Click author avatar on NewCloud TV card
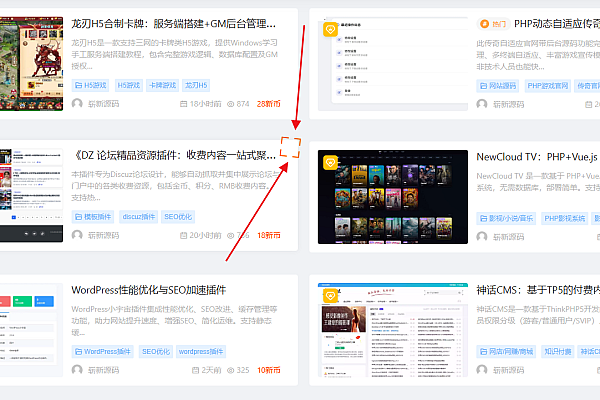600x400 pixels. tap(482, 237)
